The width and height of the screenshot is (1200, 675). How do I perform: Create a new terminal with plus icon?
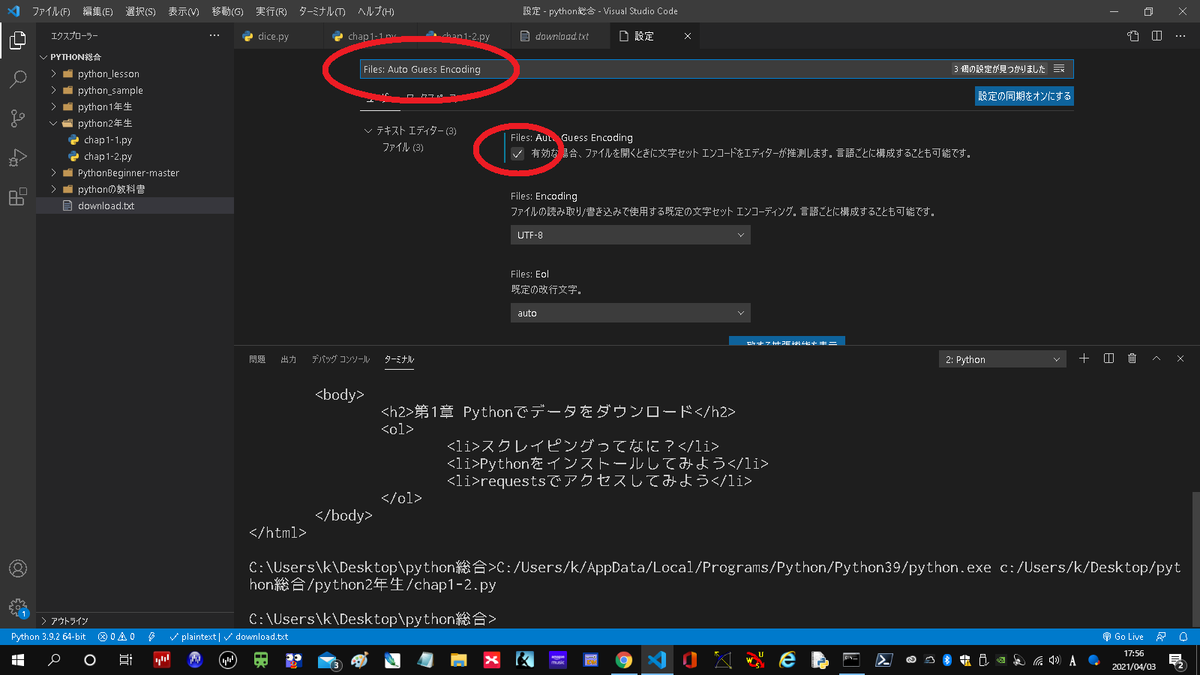point(1084,359)
